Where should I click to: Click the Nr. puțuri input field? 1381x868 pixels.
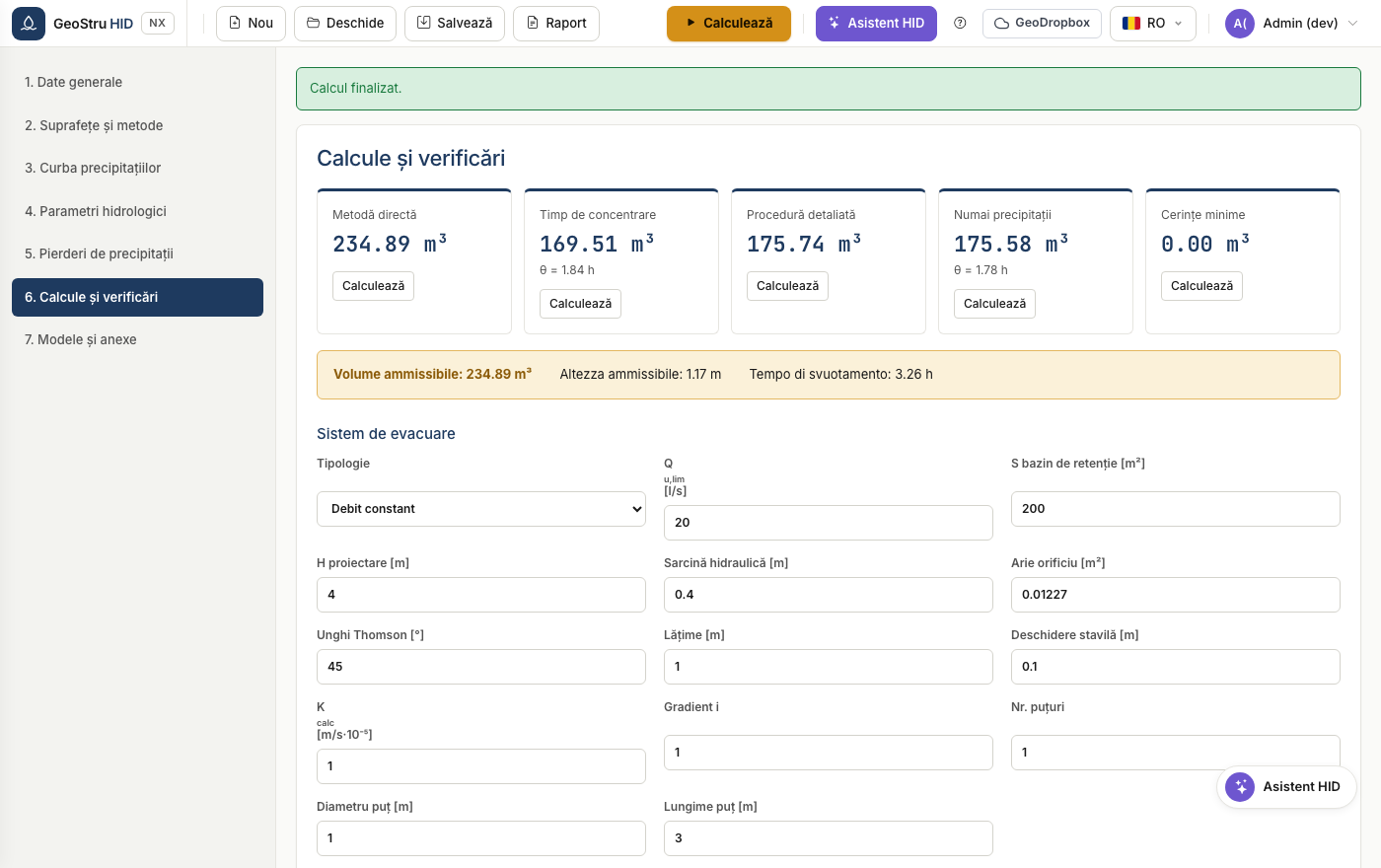click(x=1176, y=753)
